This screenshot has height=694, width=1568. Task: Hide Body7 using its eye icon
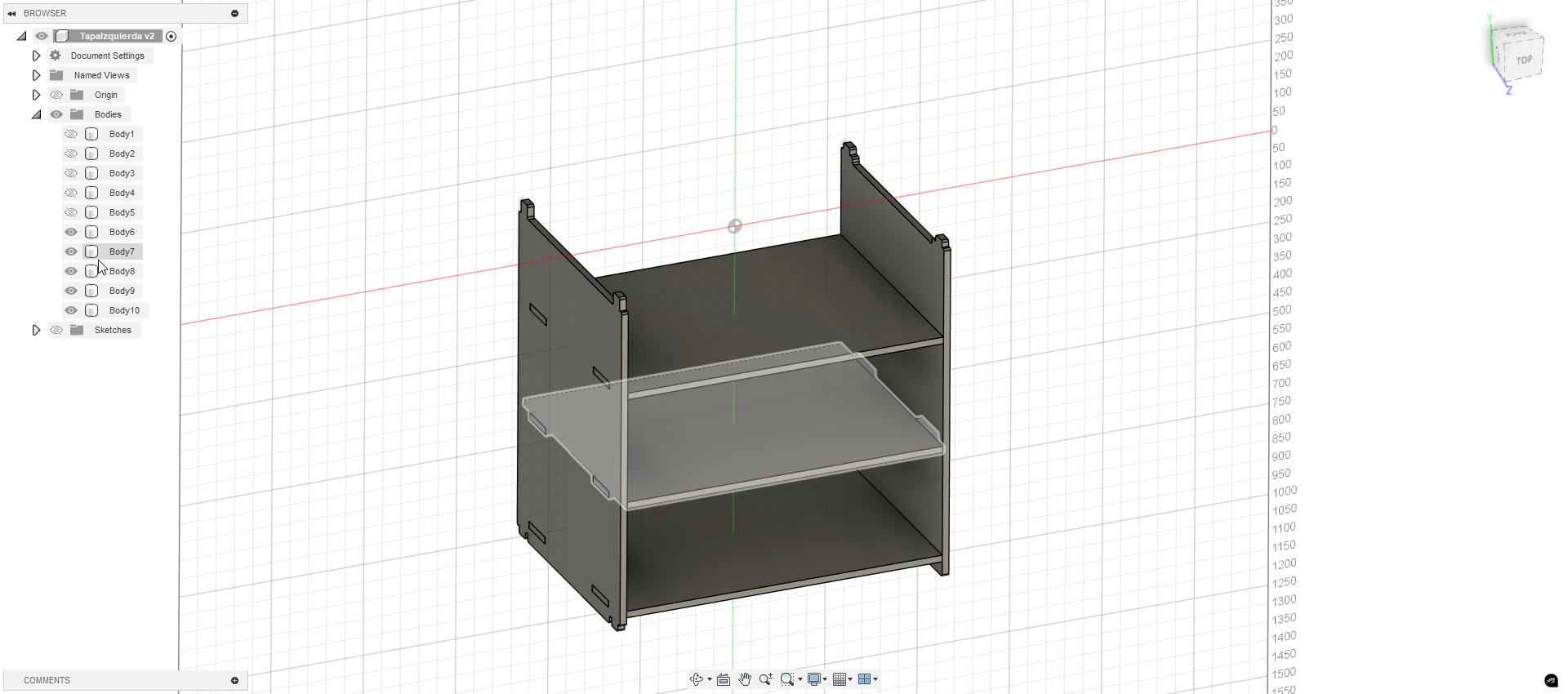point(71,251)
